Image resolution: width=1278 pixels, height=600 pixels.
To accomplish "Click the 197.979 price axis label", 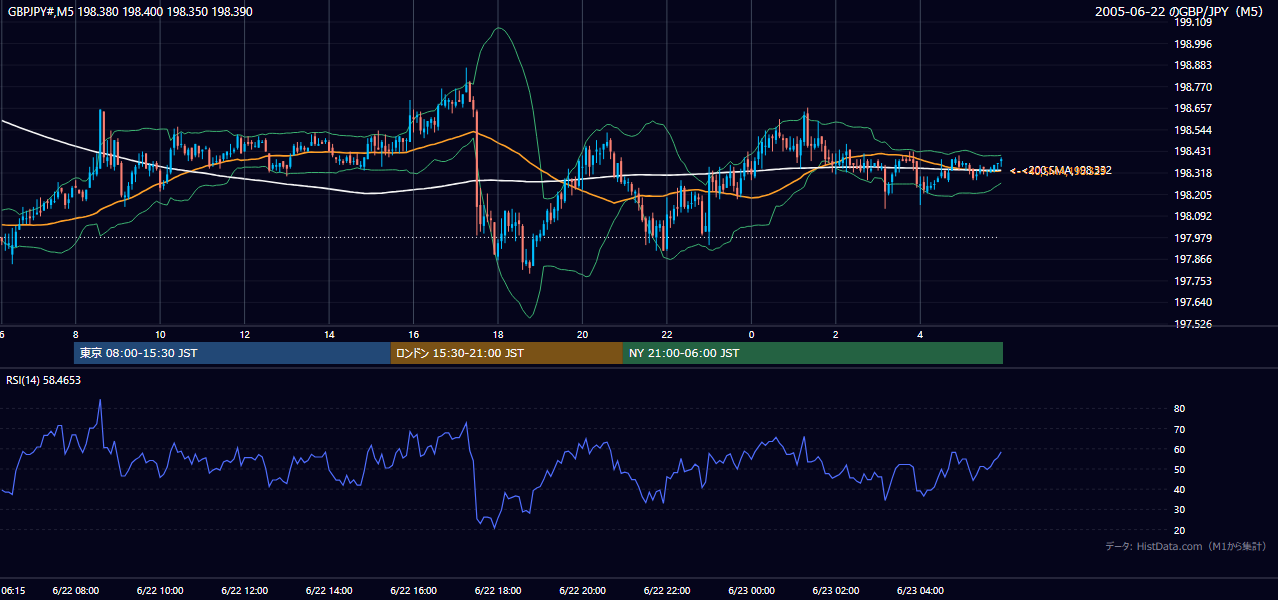I will click(1192, 238).
